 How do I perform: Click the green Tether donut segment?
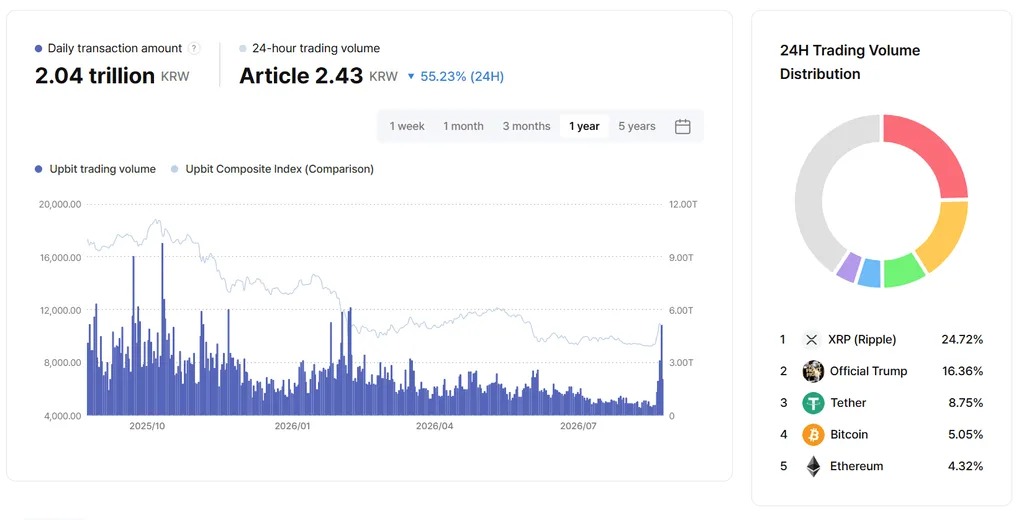[x=903, y=272]
